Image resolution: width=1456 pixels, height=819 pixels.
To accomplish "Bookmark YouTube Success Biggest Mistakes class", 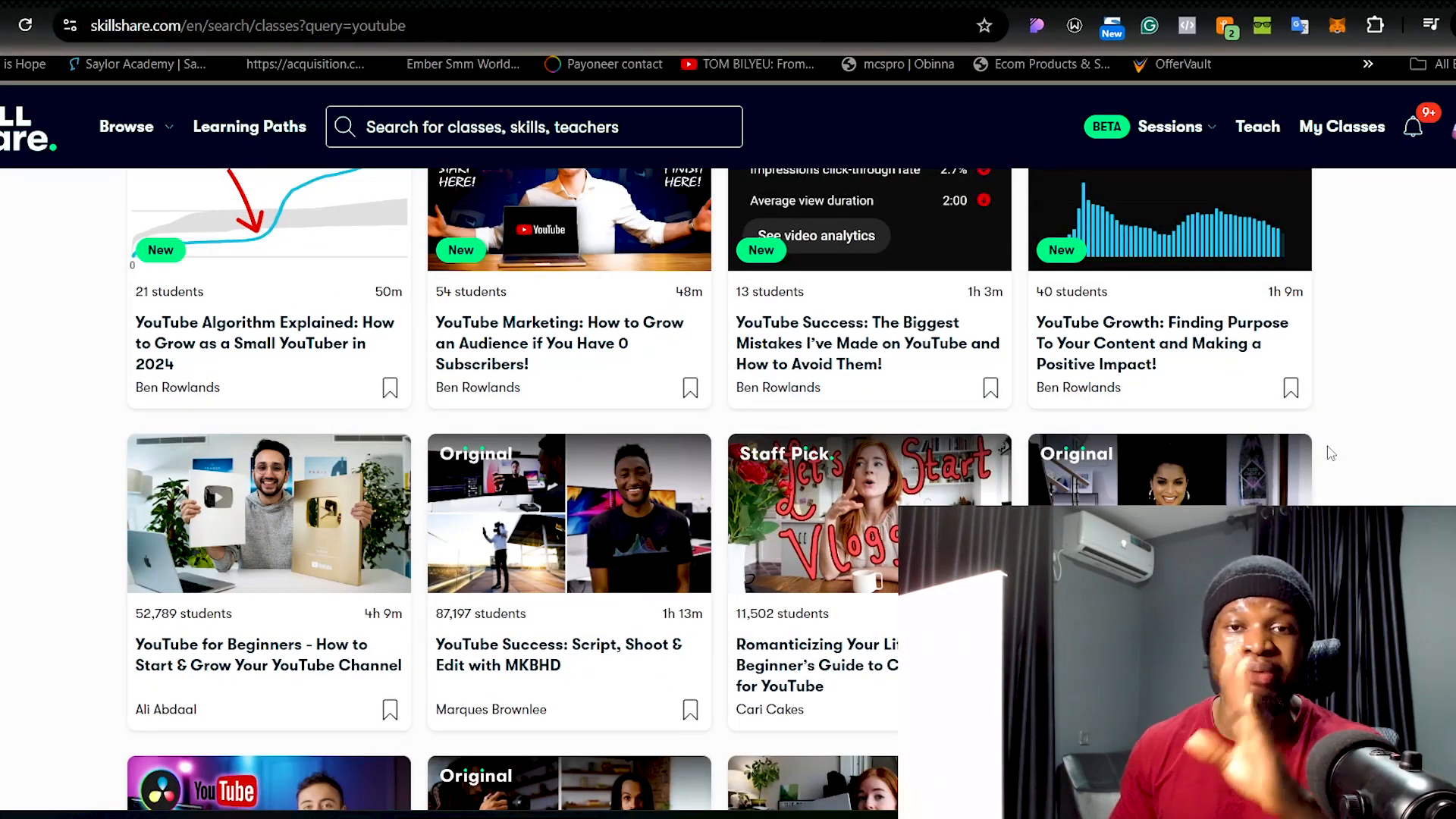I will (x=990, y=388).
